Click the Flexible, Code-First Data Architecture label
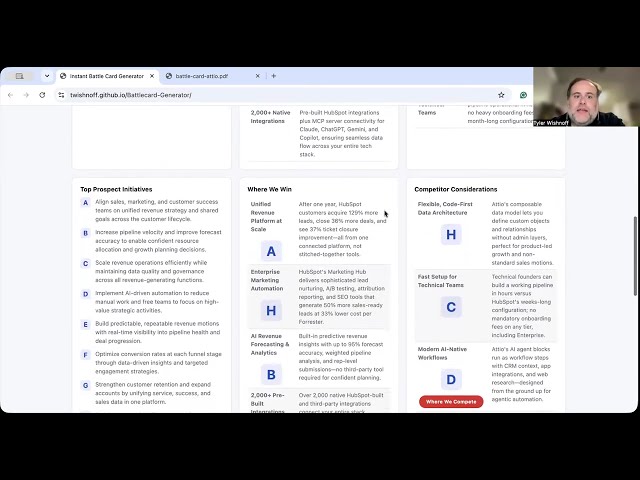This screenshot has width=640, height=480. tap(445, 208)
